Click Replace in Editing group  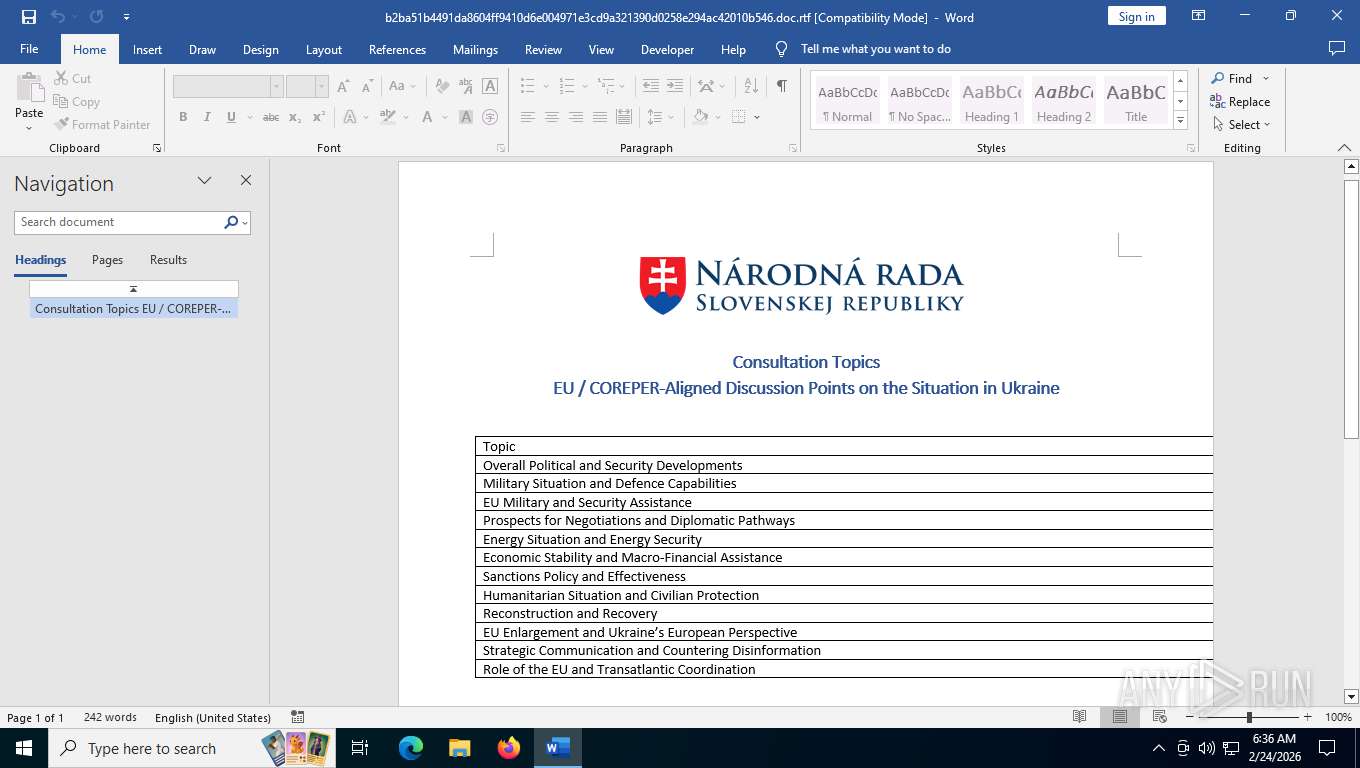point(1240,102)
